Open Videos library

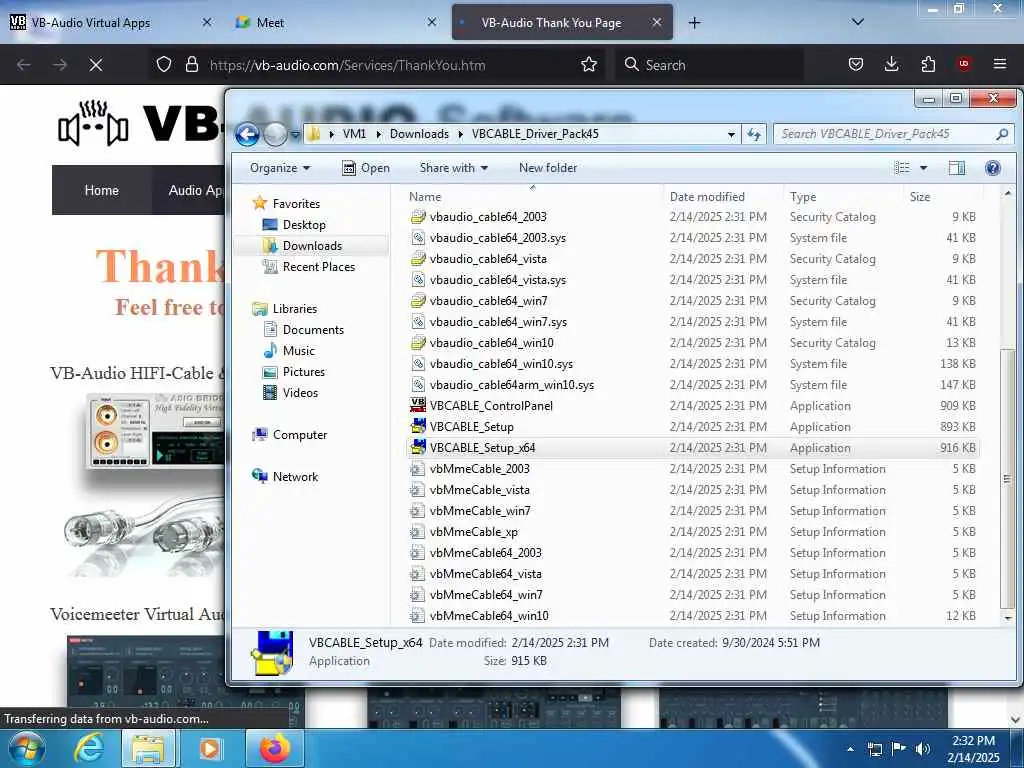pos(300,392)
